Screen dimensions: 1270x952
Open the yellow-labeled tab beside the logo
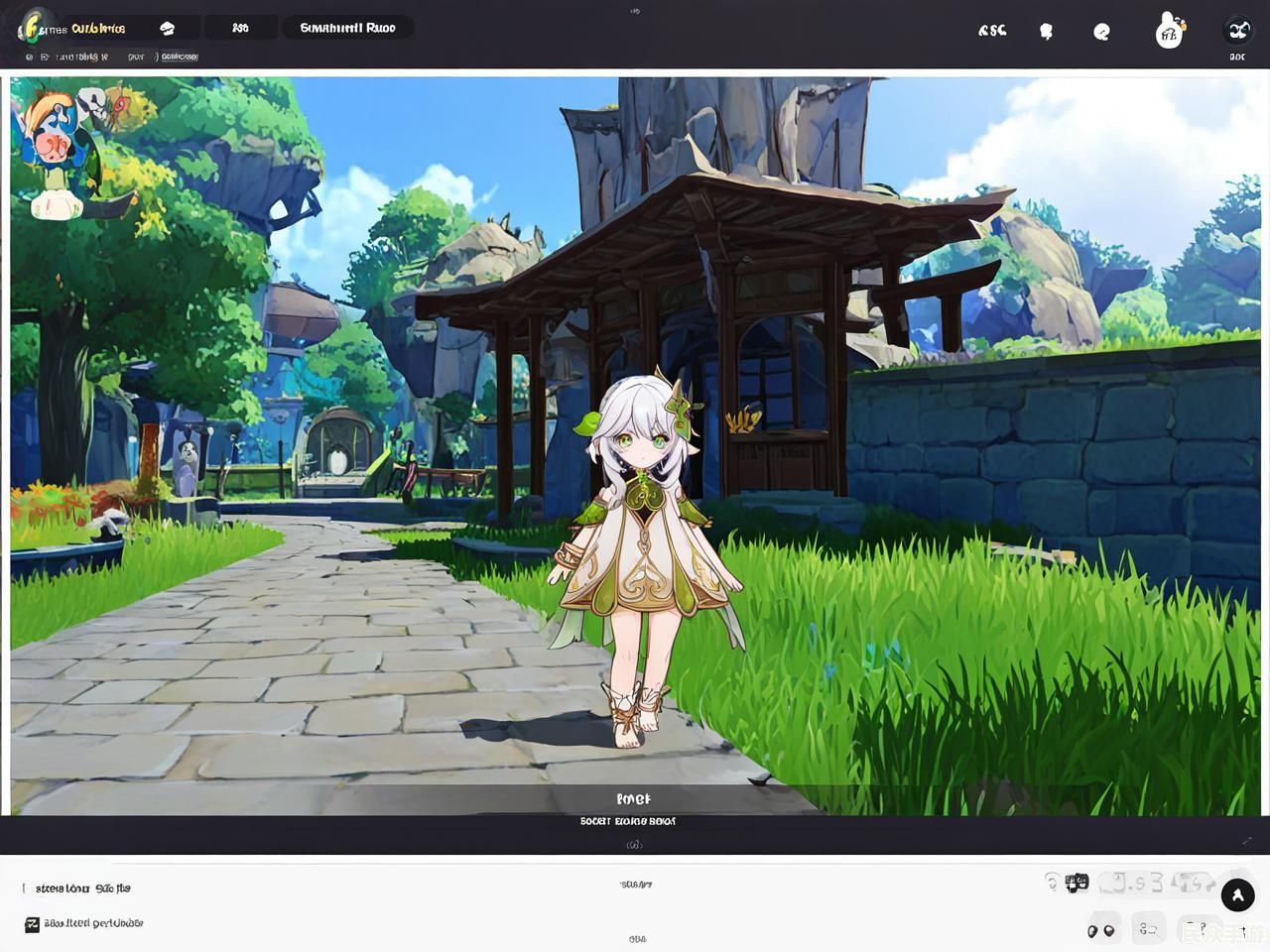click(98, 29)
